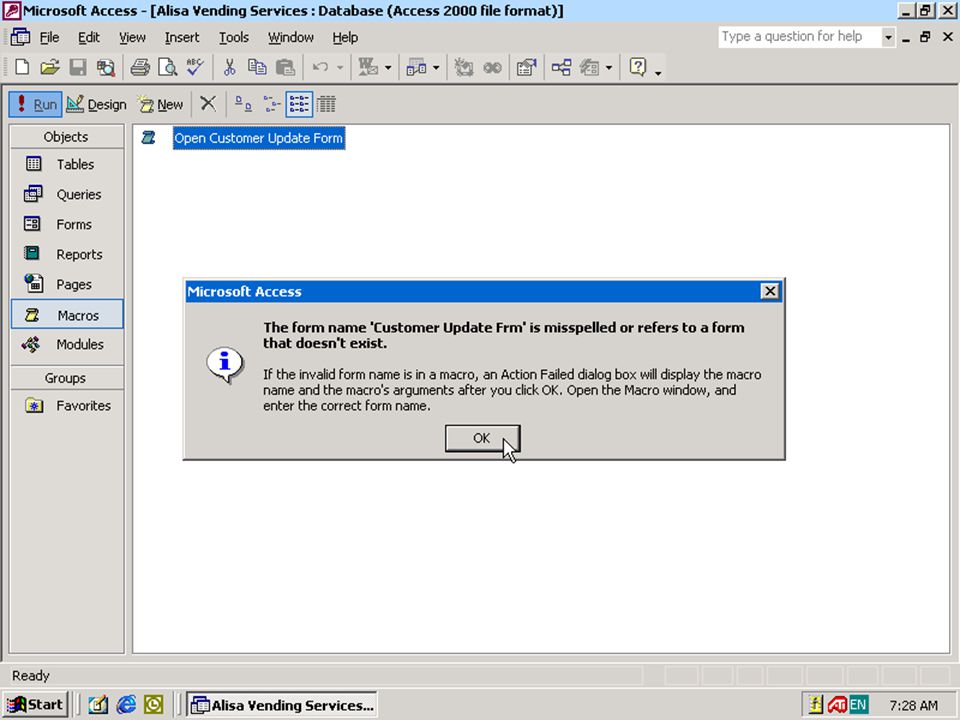Switch to Small Icons view
Screen dimensions: 960x720
[x=271, y=104]
